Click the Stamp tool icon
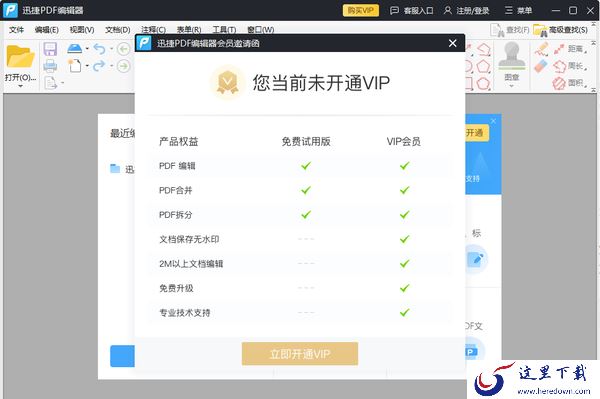Viewport: 600px width, 399px height. 512,56
